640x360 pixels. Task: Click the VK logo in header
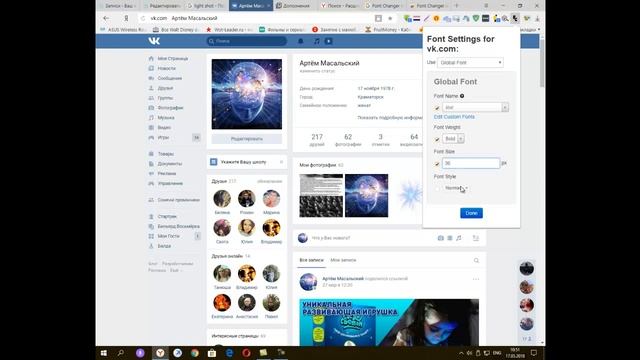pyautogui.click(x=154, y=41)
